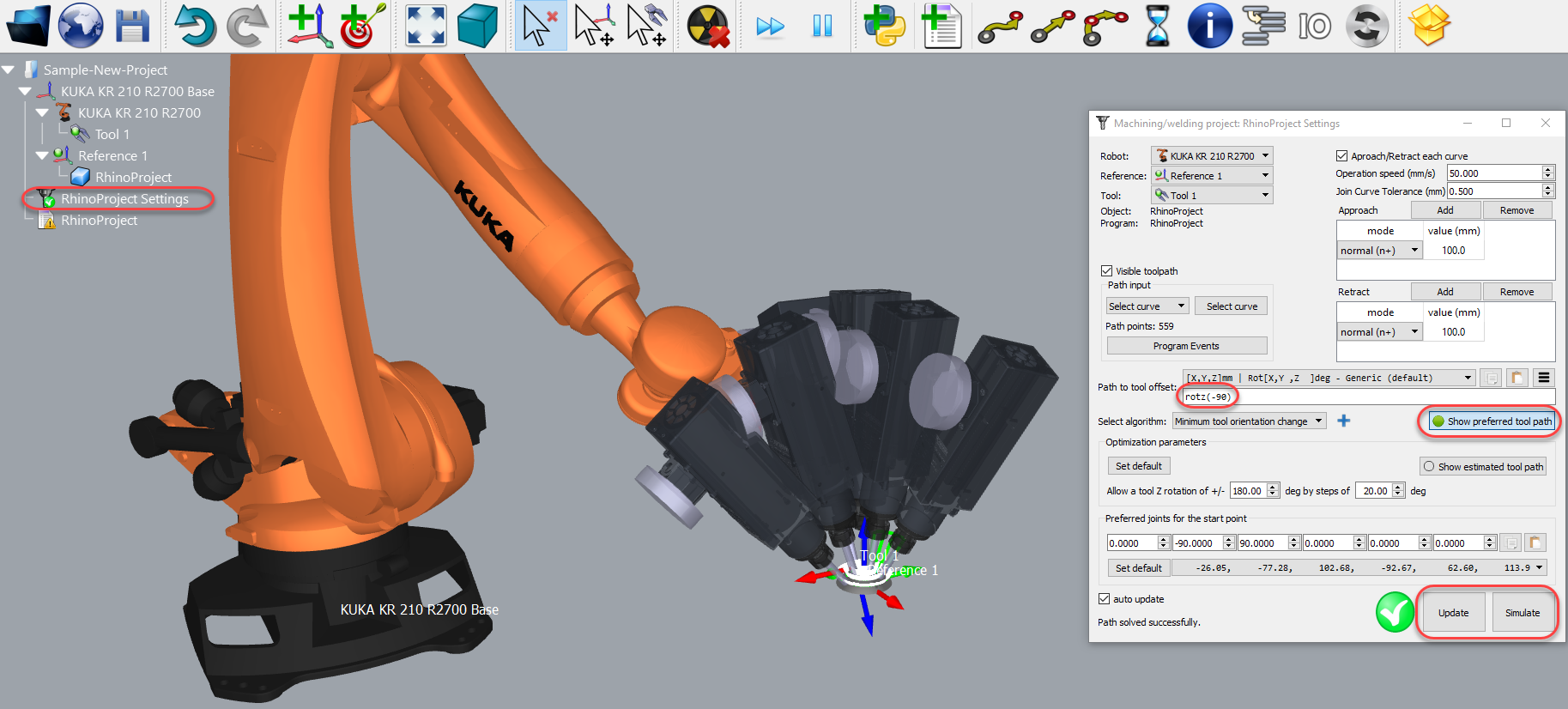
Task: Click the Fit all view icon
Action: (426, 26)
